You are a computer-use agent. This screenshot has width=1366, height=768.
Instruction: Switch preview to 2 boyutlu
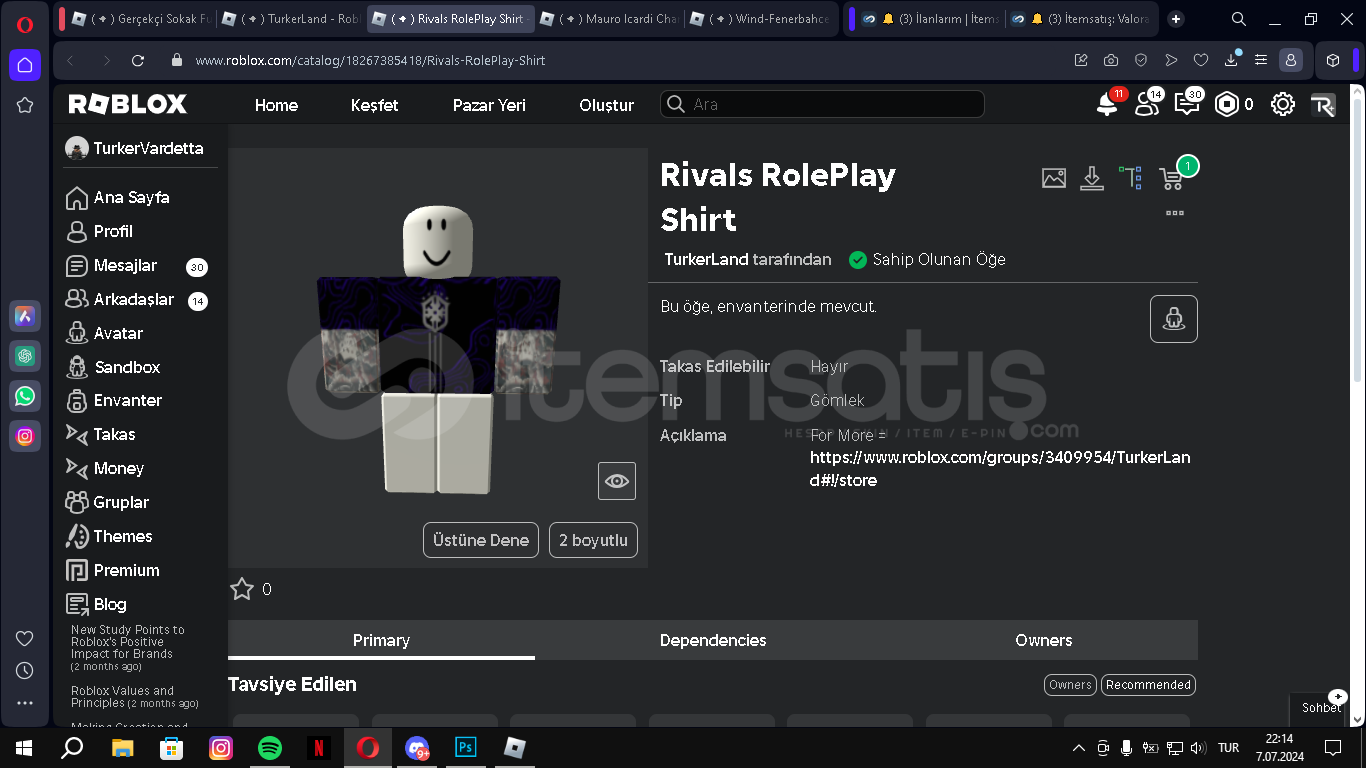click(593, 540)
